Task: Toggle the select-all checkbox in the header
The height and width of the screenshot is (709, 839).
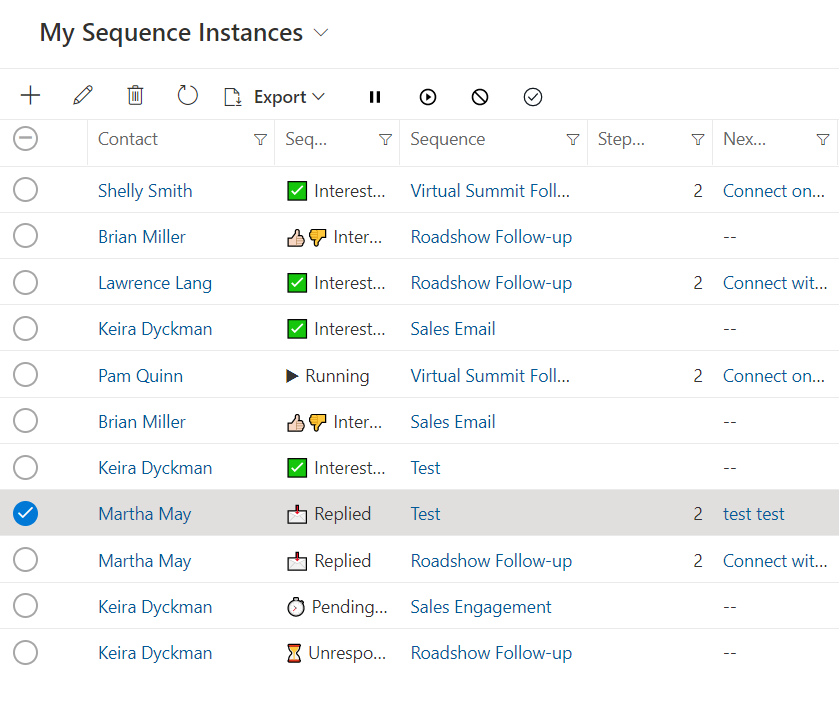Action: [x=25, y=139]
